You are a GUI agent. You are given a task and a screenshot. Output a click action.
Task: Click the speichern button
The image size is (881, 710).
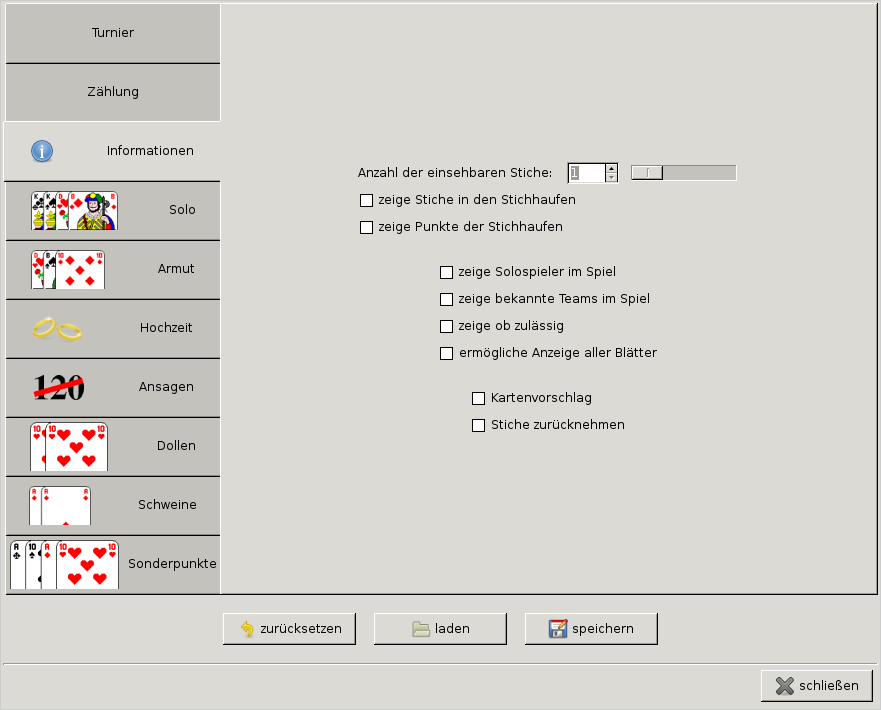(591, 629)
